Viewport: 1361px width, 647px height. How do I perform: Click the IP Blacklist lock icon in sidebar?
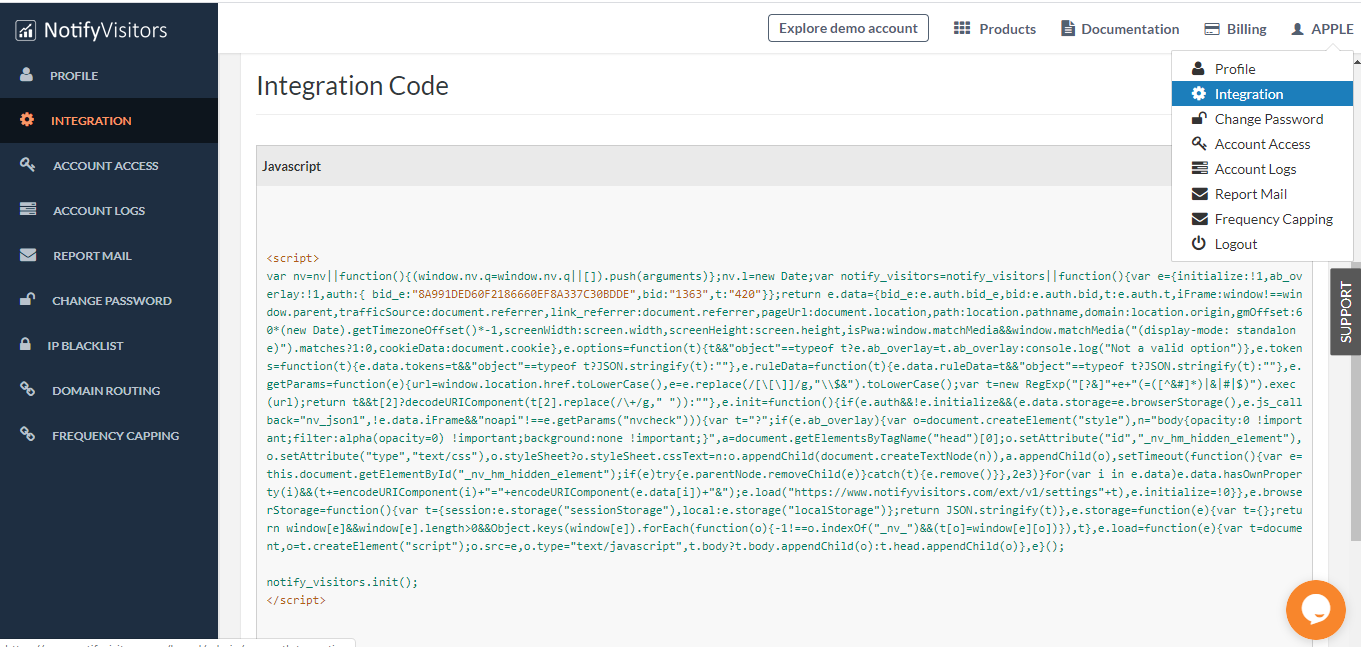pos(26,345)
